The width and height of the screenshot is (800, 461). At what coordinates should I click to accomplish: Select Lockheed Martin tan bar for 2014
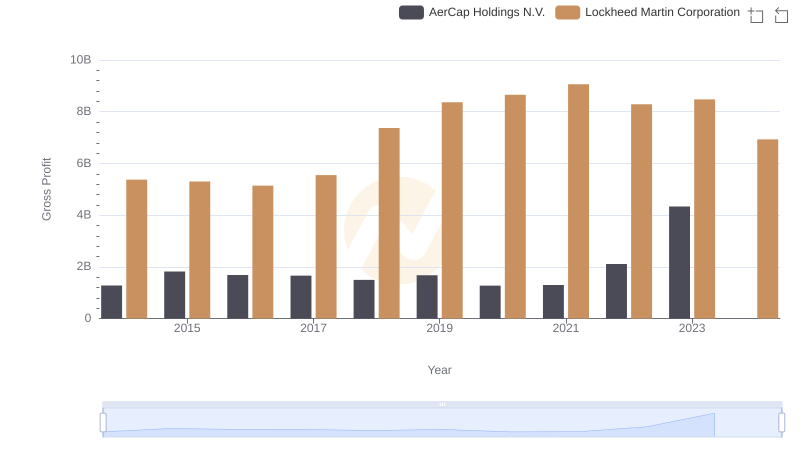point(137,249)
